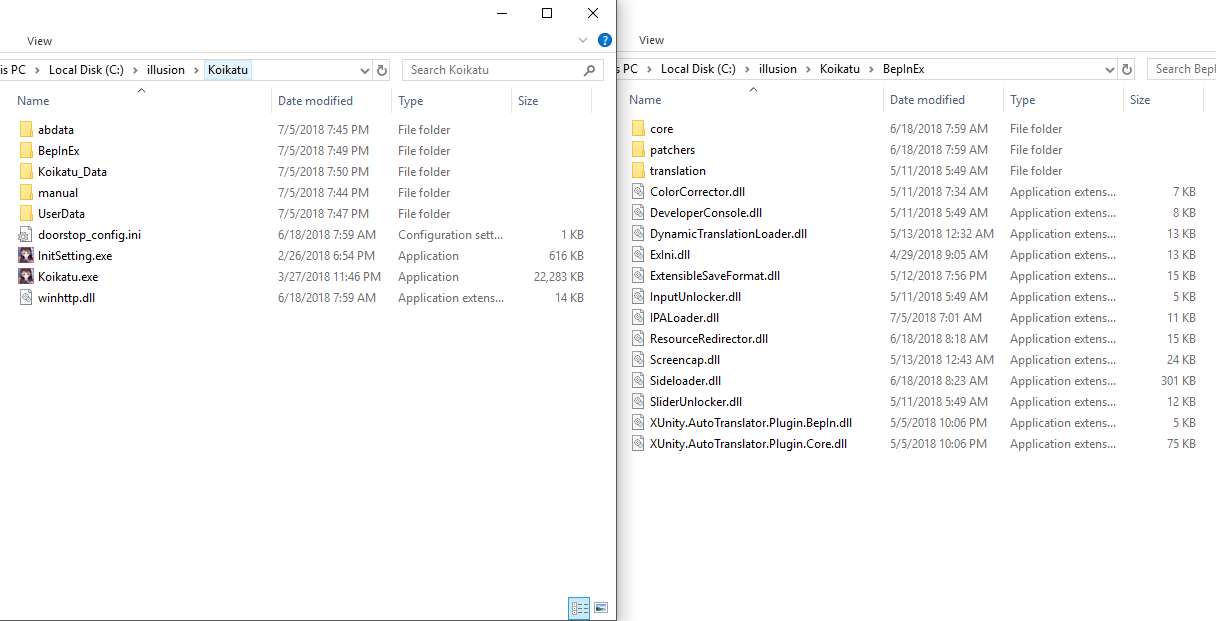The width and height of the screenshot is (1216, 621).
Task: Select the DeveloperConsole.dll file icon
Action: coord(638,213)
